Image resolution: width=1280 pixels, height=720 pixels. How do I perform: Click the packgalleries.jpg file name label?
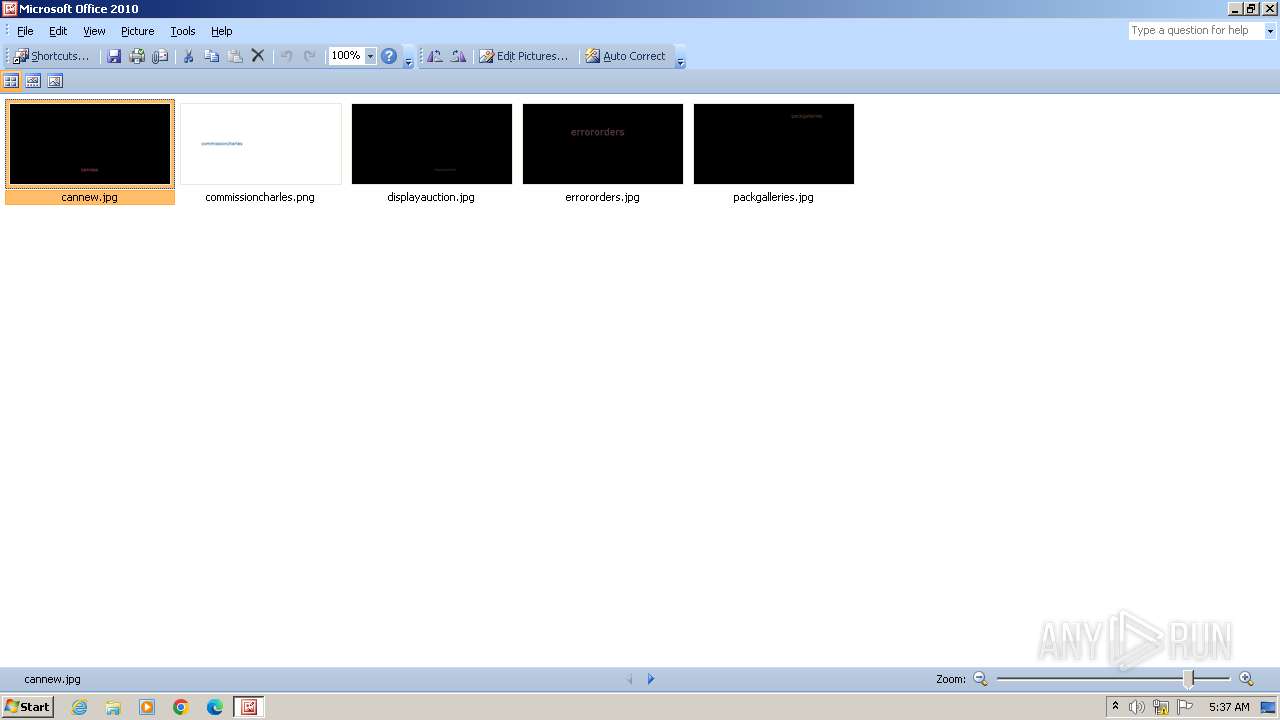click(x=773, y=197)
